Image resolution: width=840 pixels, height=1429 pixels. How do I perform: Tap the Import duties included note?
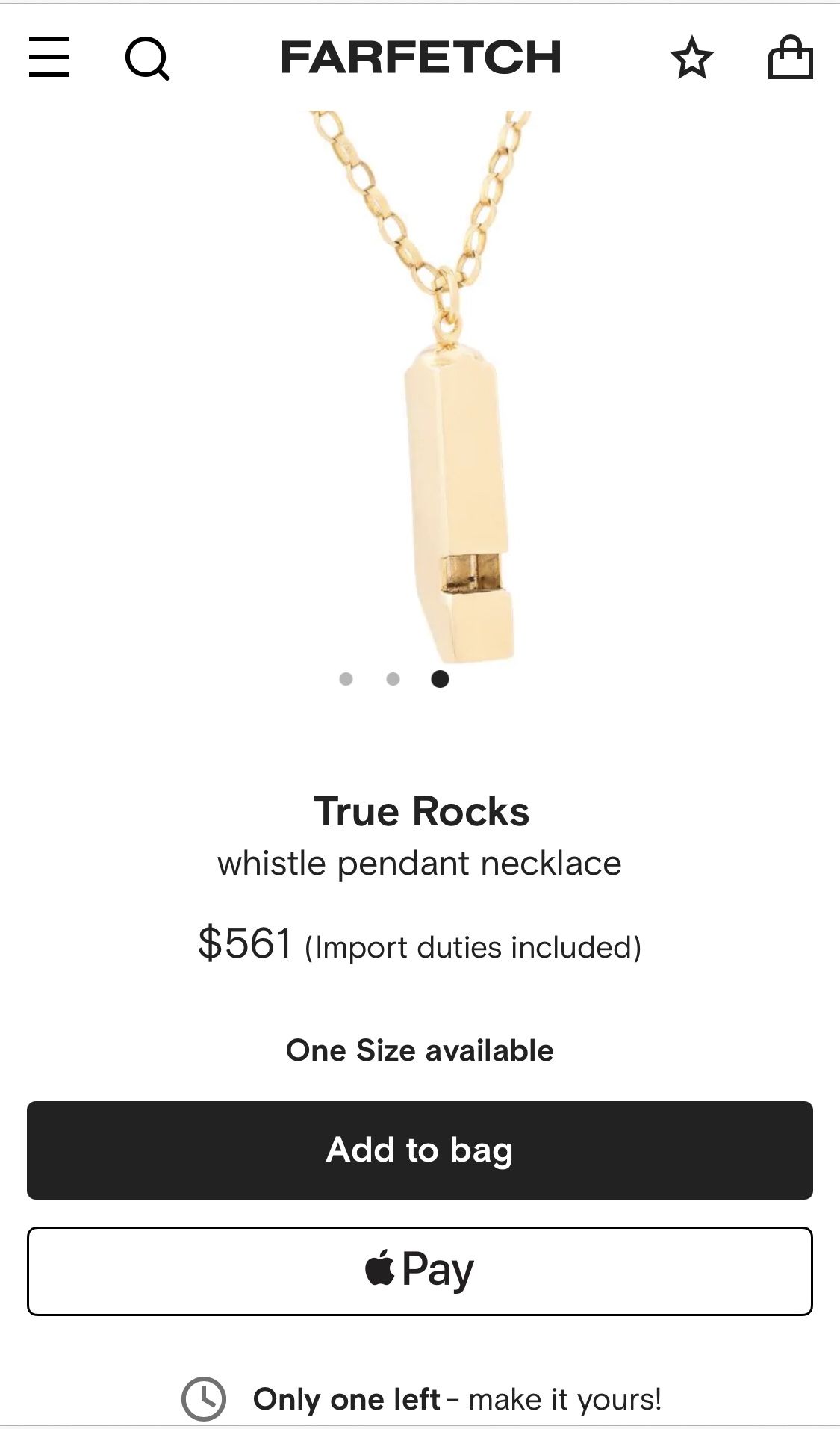click(473, 947)
